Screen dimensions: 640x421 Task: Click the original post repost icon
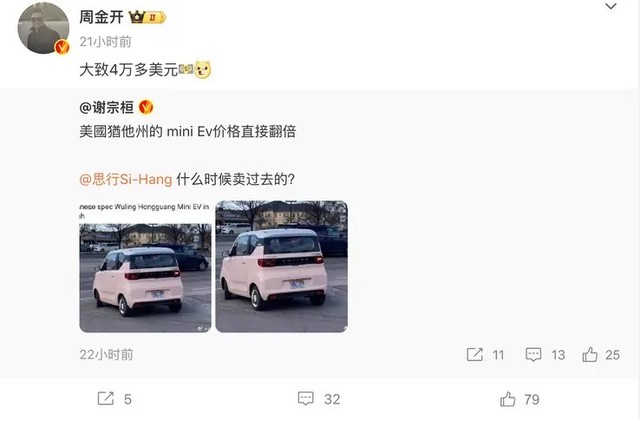(x=475, y=354)
